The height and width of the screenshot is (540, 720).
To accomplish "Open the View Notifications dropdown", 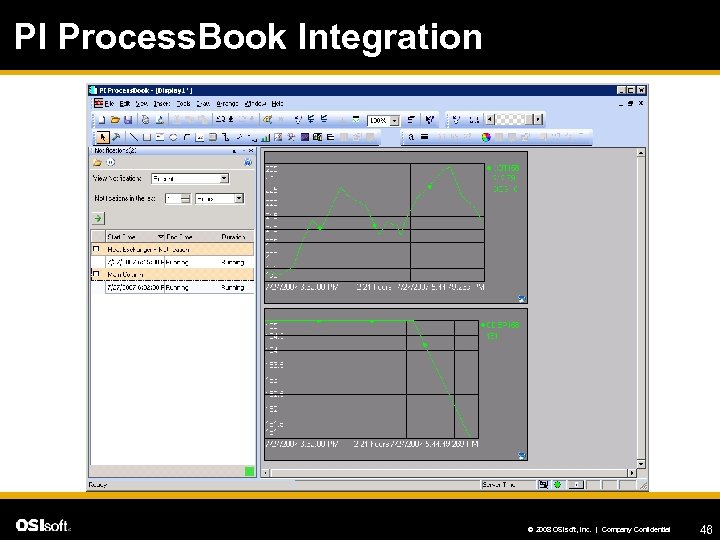I will tap(224, 178).
